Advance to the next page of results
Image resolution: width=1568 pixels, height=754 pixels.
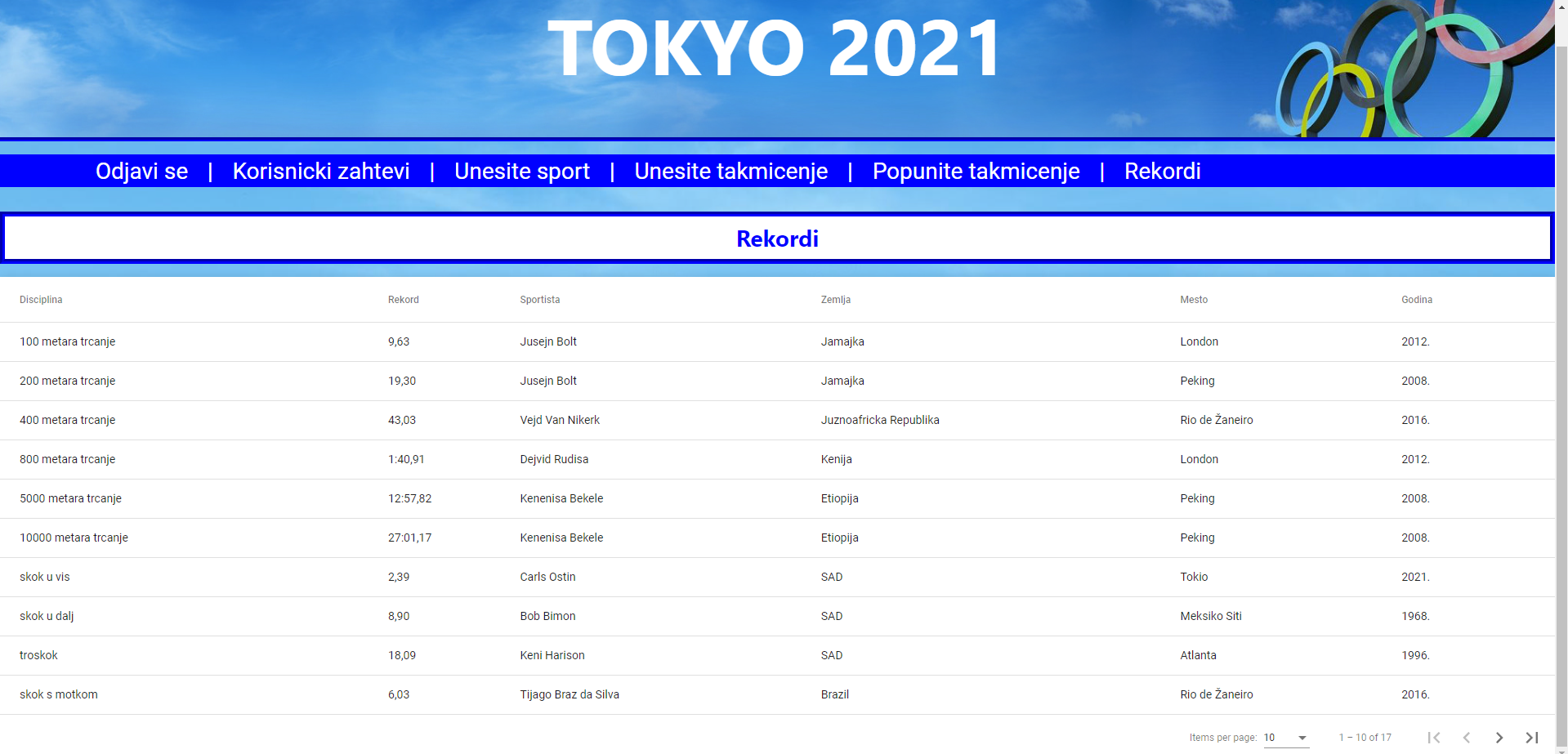click(x=1499, y=737)
